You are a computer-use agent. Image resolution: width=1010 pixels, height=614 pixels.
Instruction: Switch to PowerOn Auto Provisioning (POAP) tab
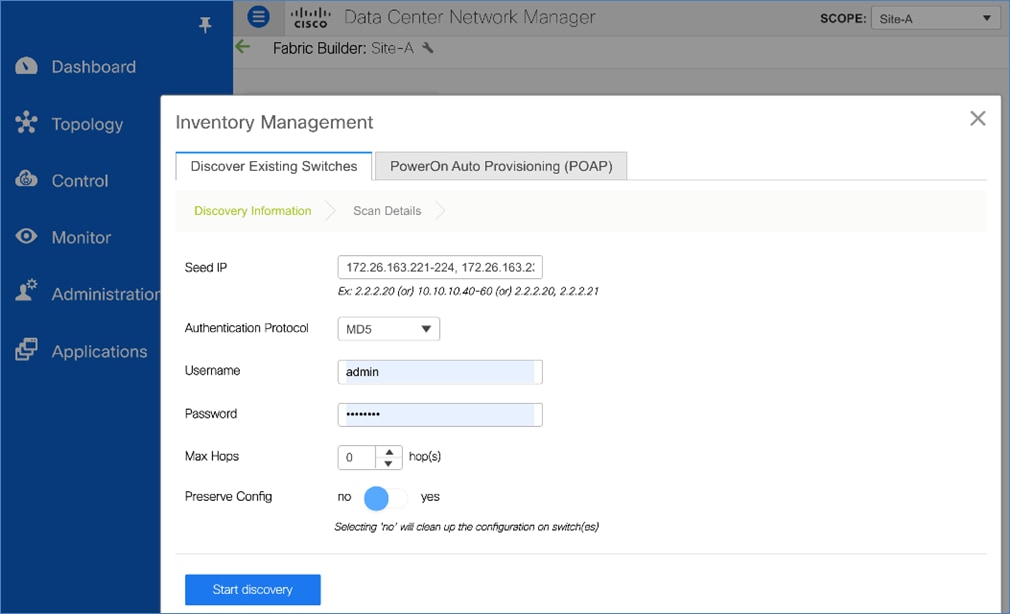[x=501, y=166]
